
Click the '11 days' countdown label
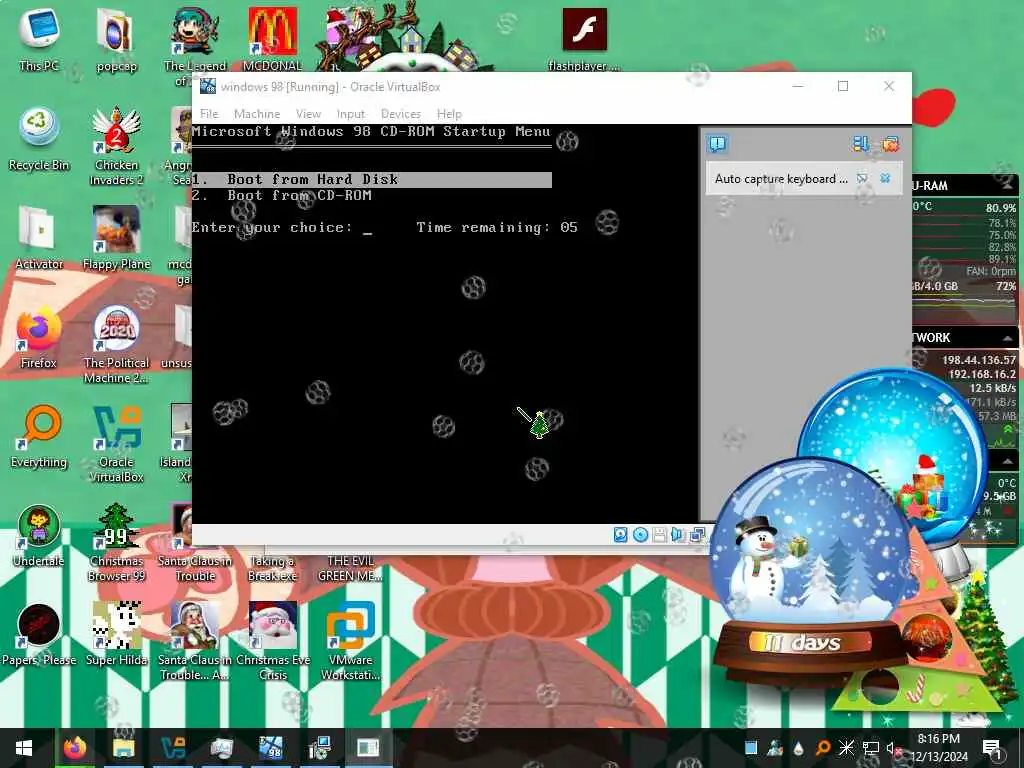[803, 643]
